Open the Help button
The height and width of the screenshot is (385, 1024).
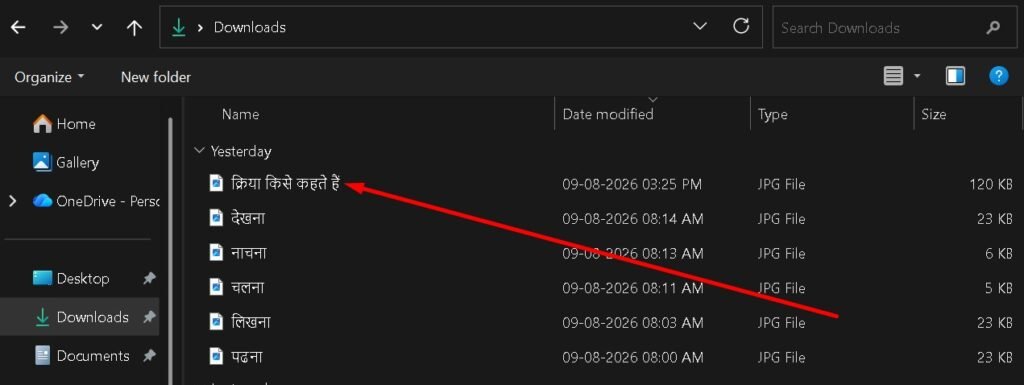(x=999, y=76)
